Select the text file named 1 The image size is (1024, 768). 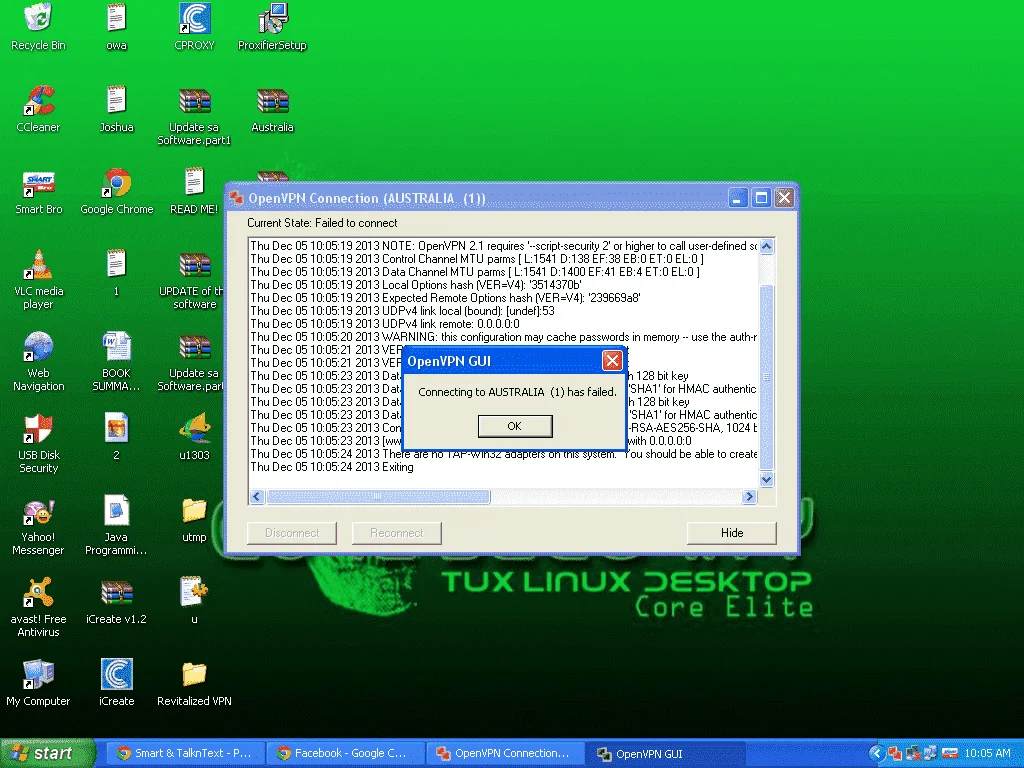[116, 264]
